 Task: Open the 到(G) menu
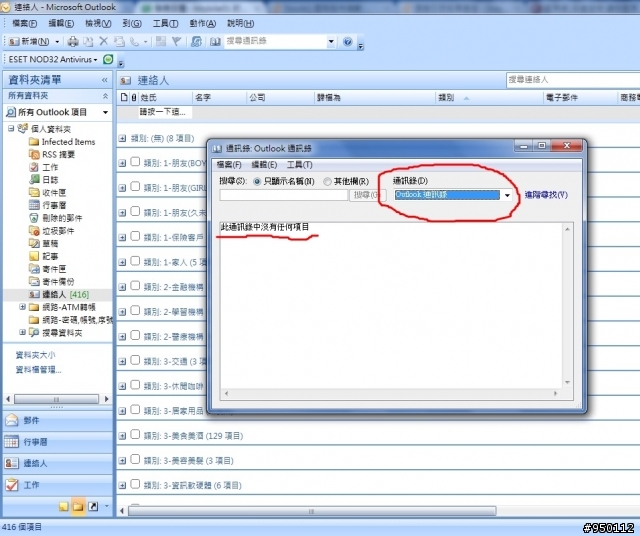(132, 23)
